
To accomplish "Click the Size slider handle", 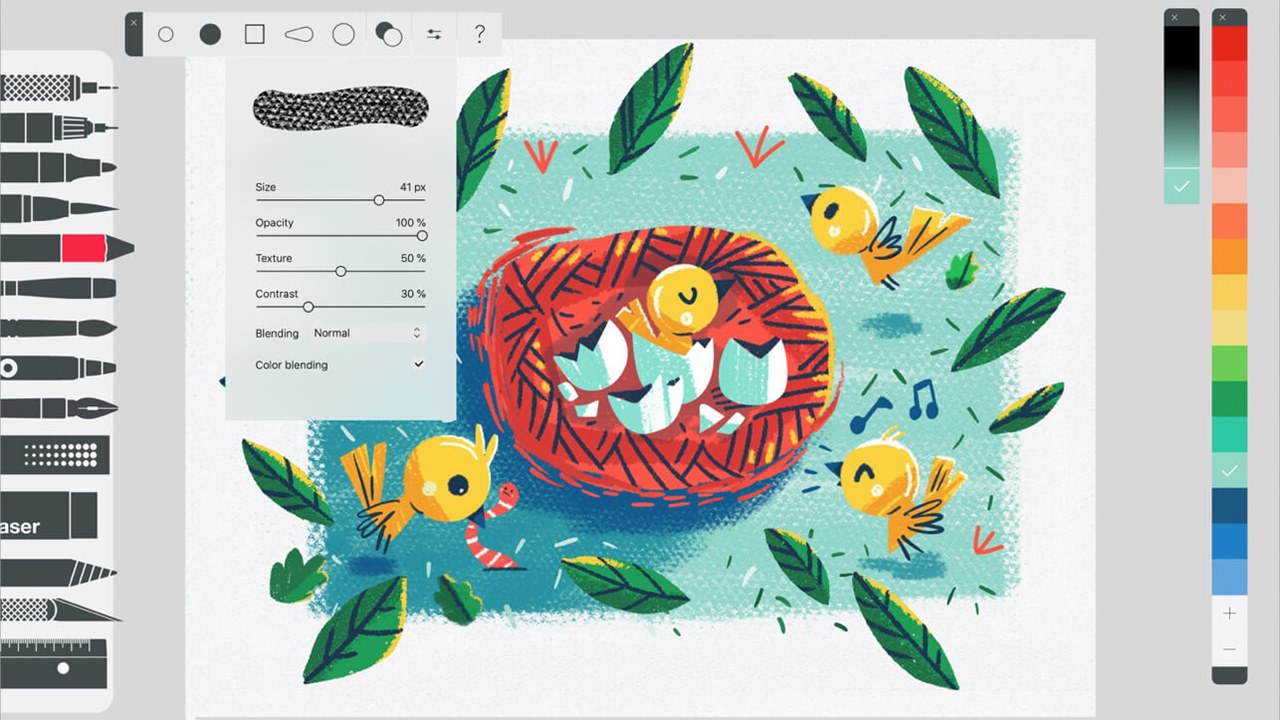I will pos(379,201).
